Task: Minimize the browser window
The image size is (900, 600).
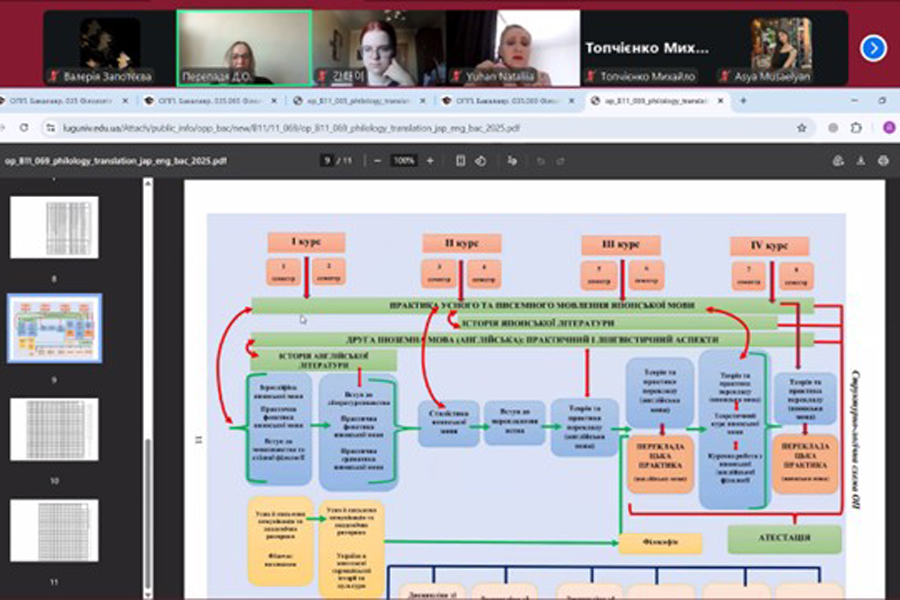Action: (855, 100)
